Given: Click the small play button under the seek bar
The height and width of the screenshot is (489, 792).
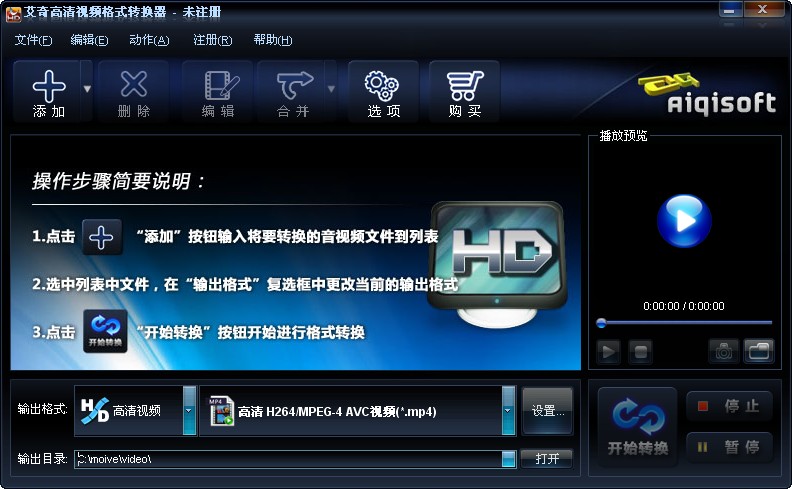Looking at the screenshot, I should click(x=608, y=351).
